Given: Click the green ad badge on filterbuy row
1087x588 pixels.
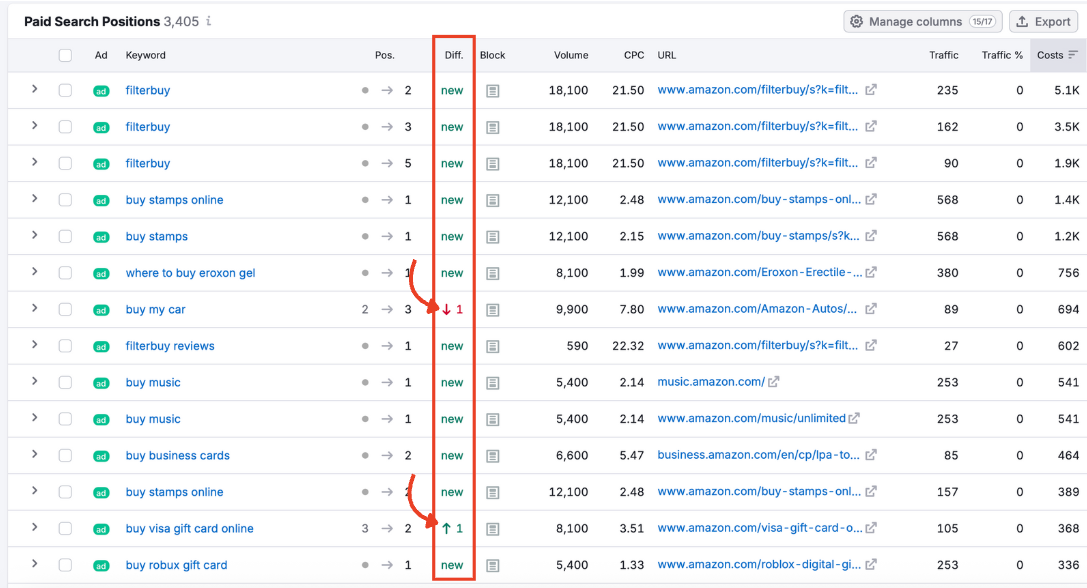Looking at the screenshot, I should (x=100, y=90).
